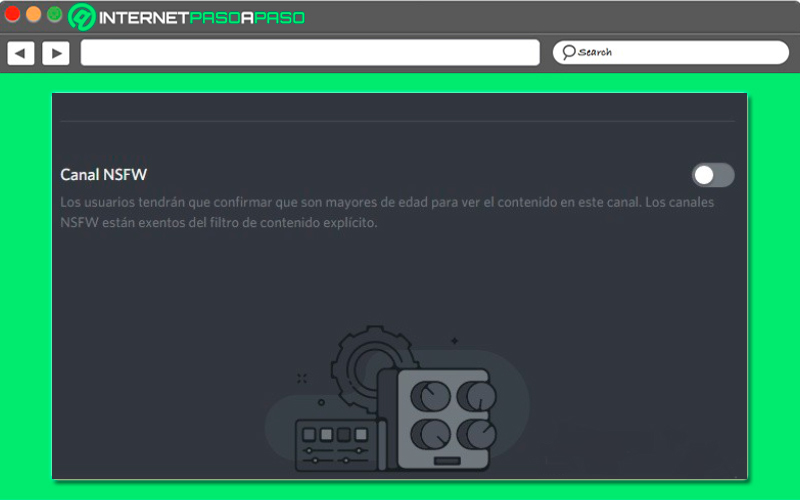This screenshot has width=800, height=500.
Task: Select the Canal NSFW heading text
Action: [104, 174]
